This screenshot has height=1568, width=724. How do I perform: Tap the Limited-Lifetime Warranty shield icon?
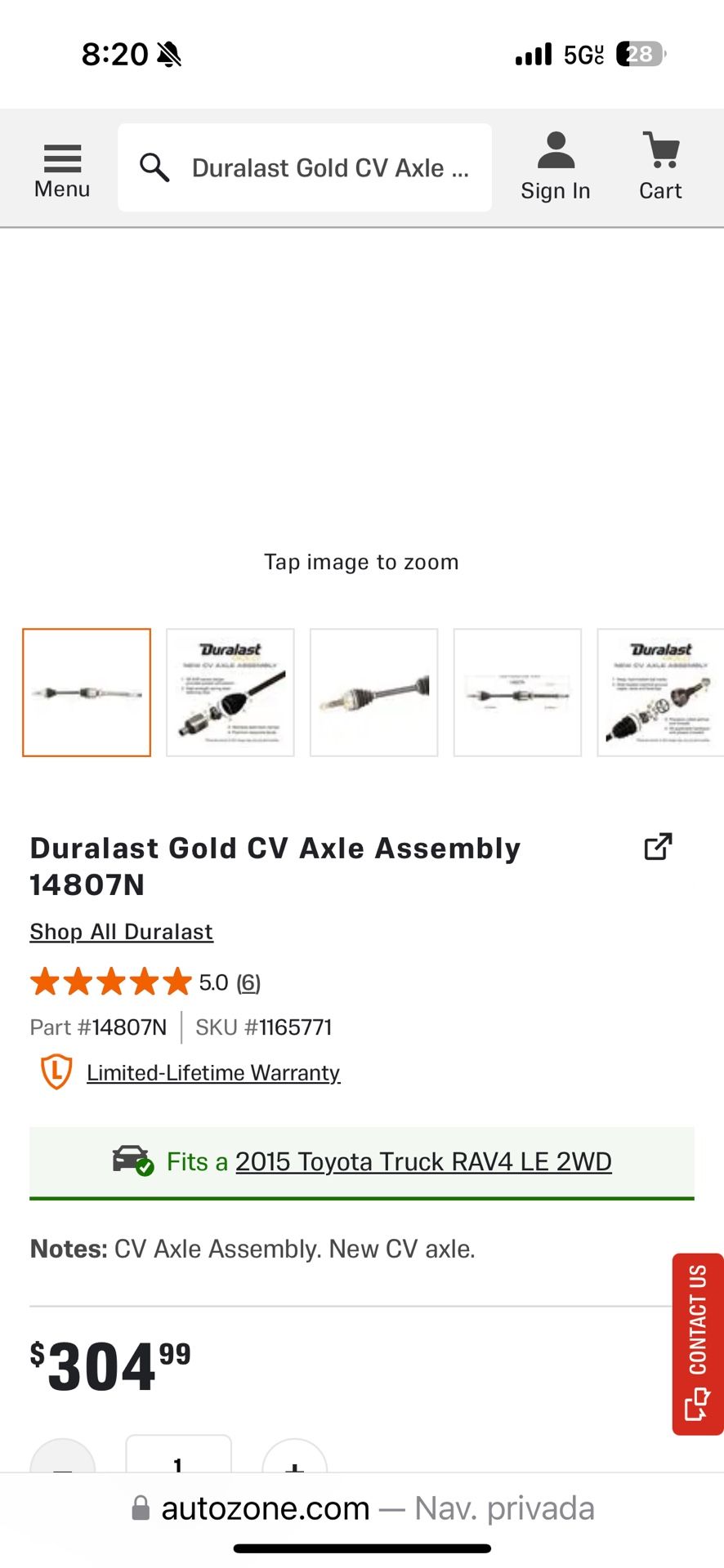click(56, 1071)
